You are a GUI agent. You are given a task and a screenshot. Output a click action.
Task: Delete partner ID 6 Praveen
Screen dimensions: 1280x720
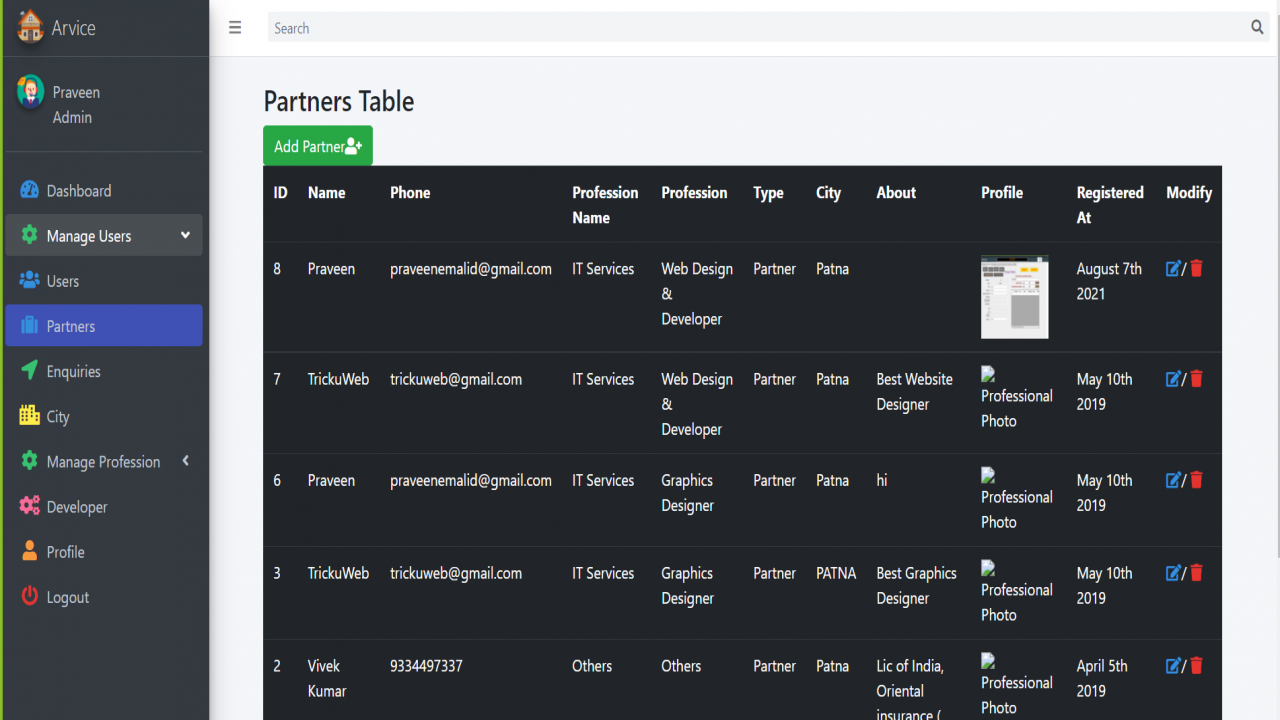coord(1196,479)
